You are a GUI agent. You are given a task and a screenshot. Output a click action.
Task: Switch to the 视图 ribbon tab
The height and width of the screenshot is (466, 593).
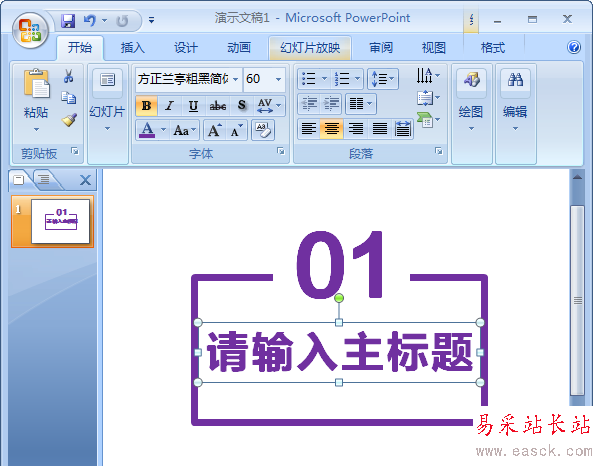coord(433,48)
